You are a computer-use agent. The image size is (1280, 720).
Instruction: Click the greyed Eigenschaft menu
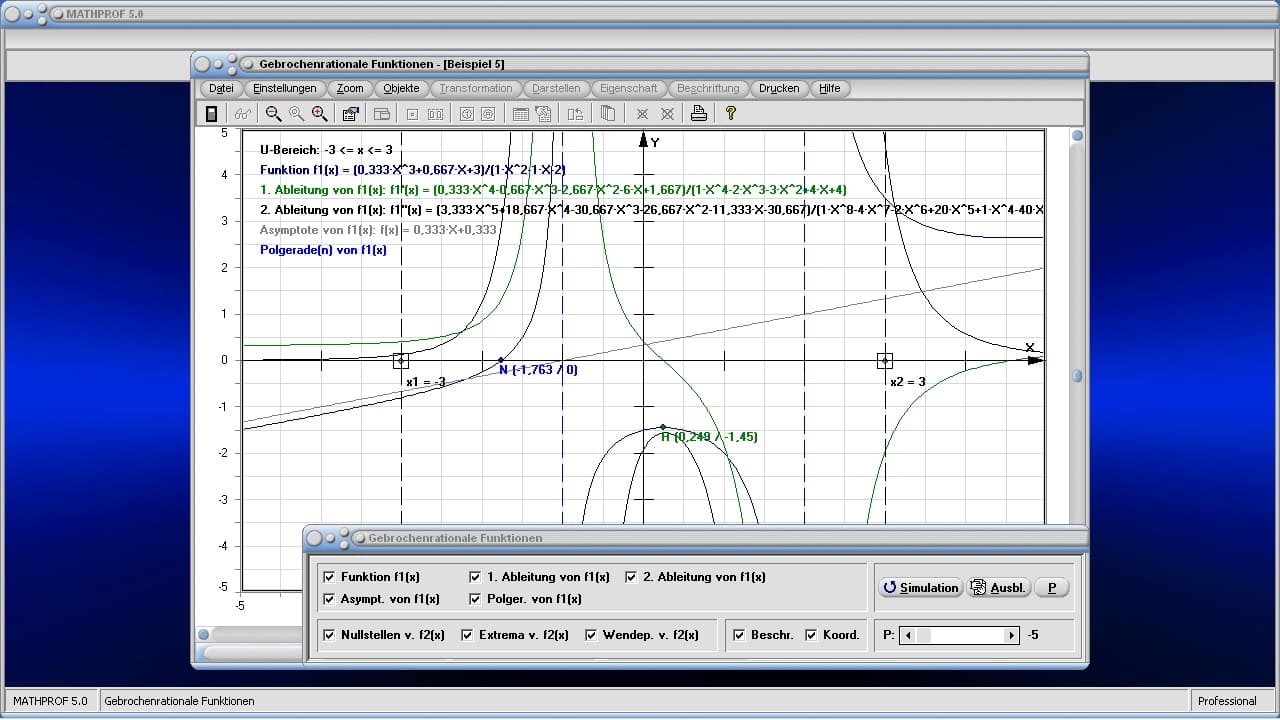[x=629, y=88]
